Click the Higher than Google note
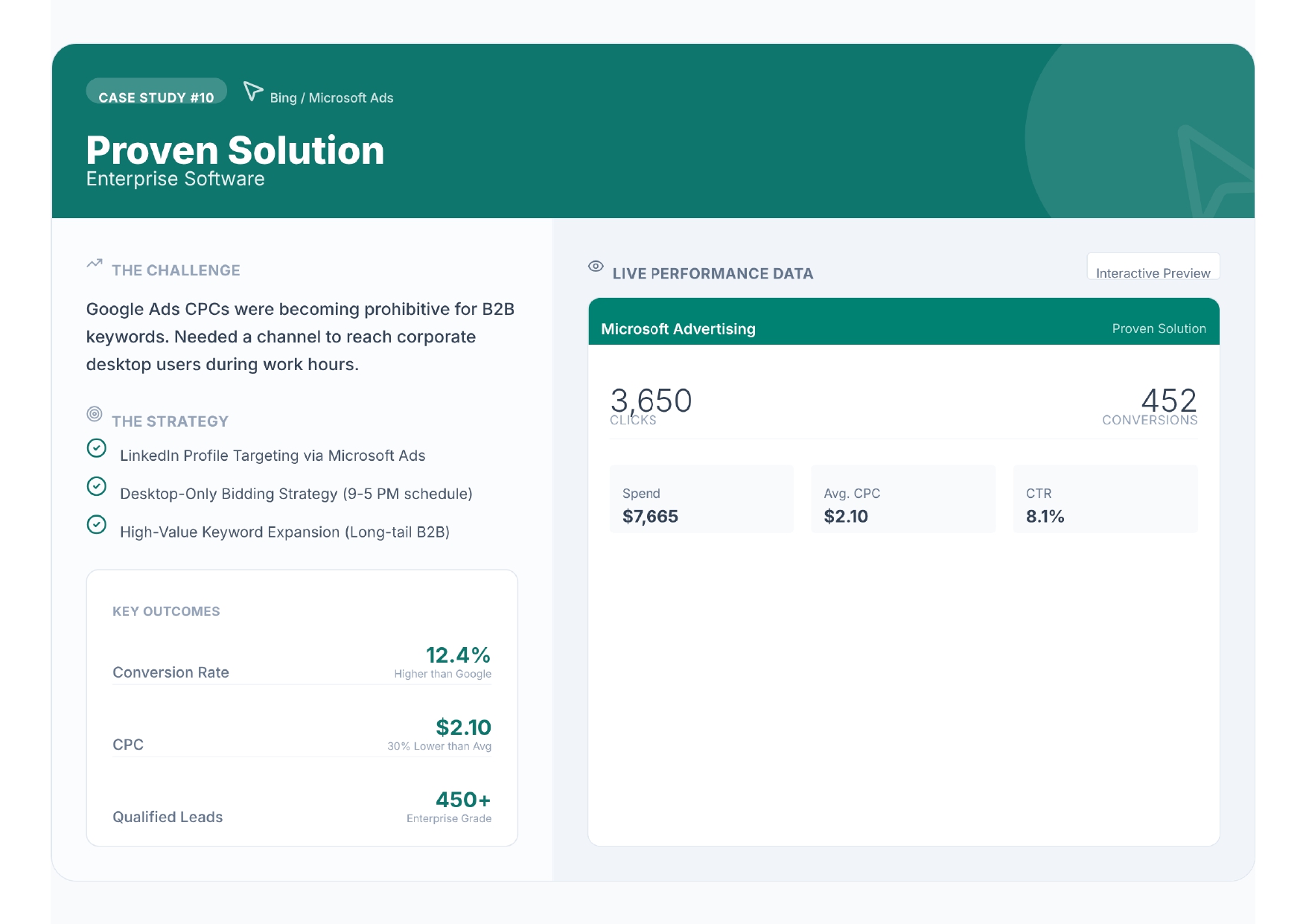Screen dimensions: 1306x924 pos(442,674)
